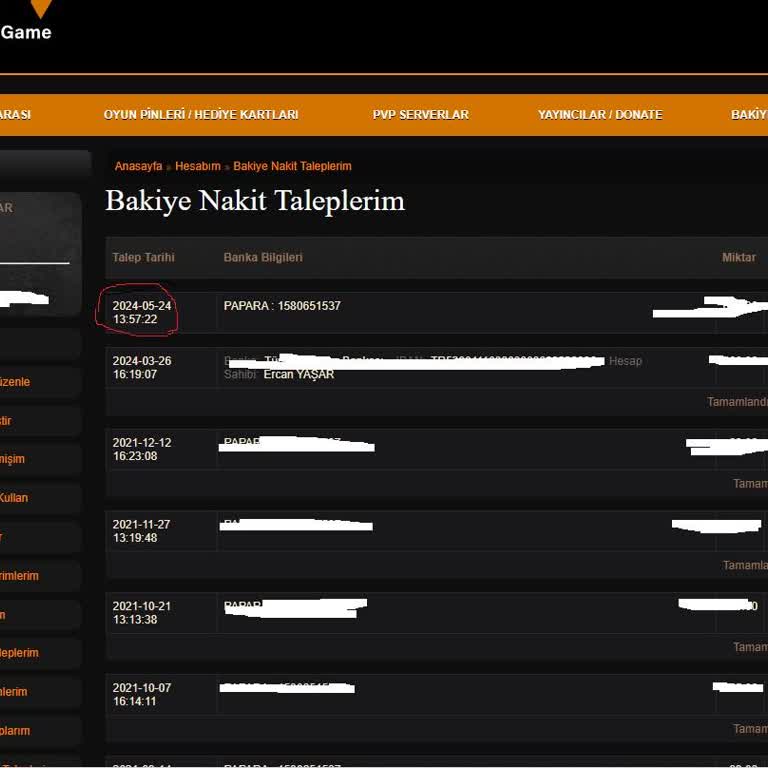Click account holder name Ercan YAŞAR
Screen dimensions: 768x768
pyautogui.click(x=299, y=374)
